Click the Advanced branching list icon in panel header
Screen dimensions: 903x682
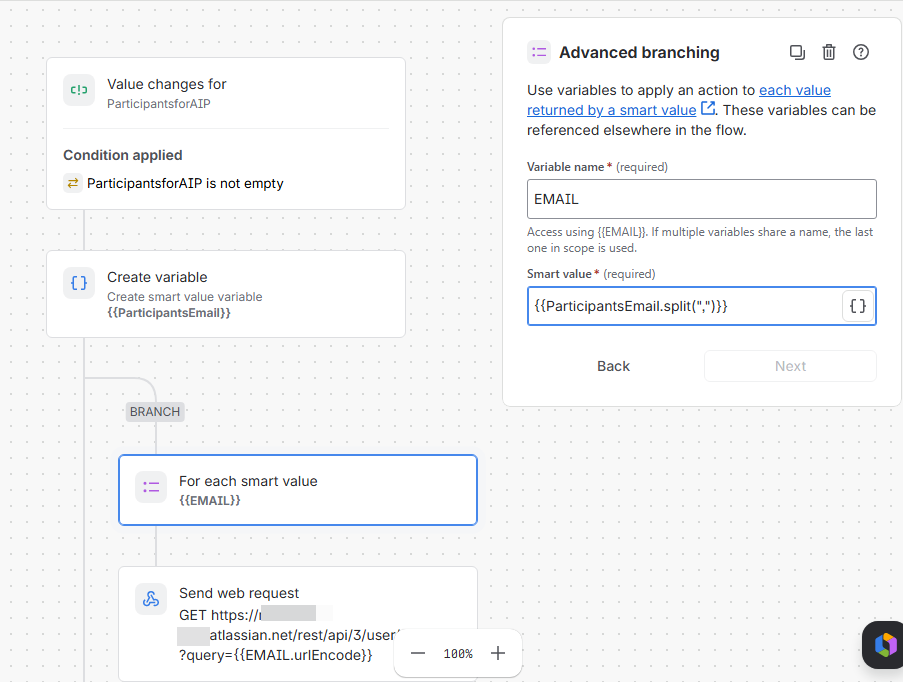pyautogui.click(x=539, y=52)
